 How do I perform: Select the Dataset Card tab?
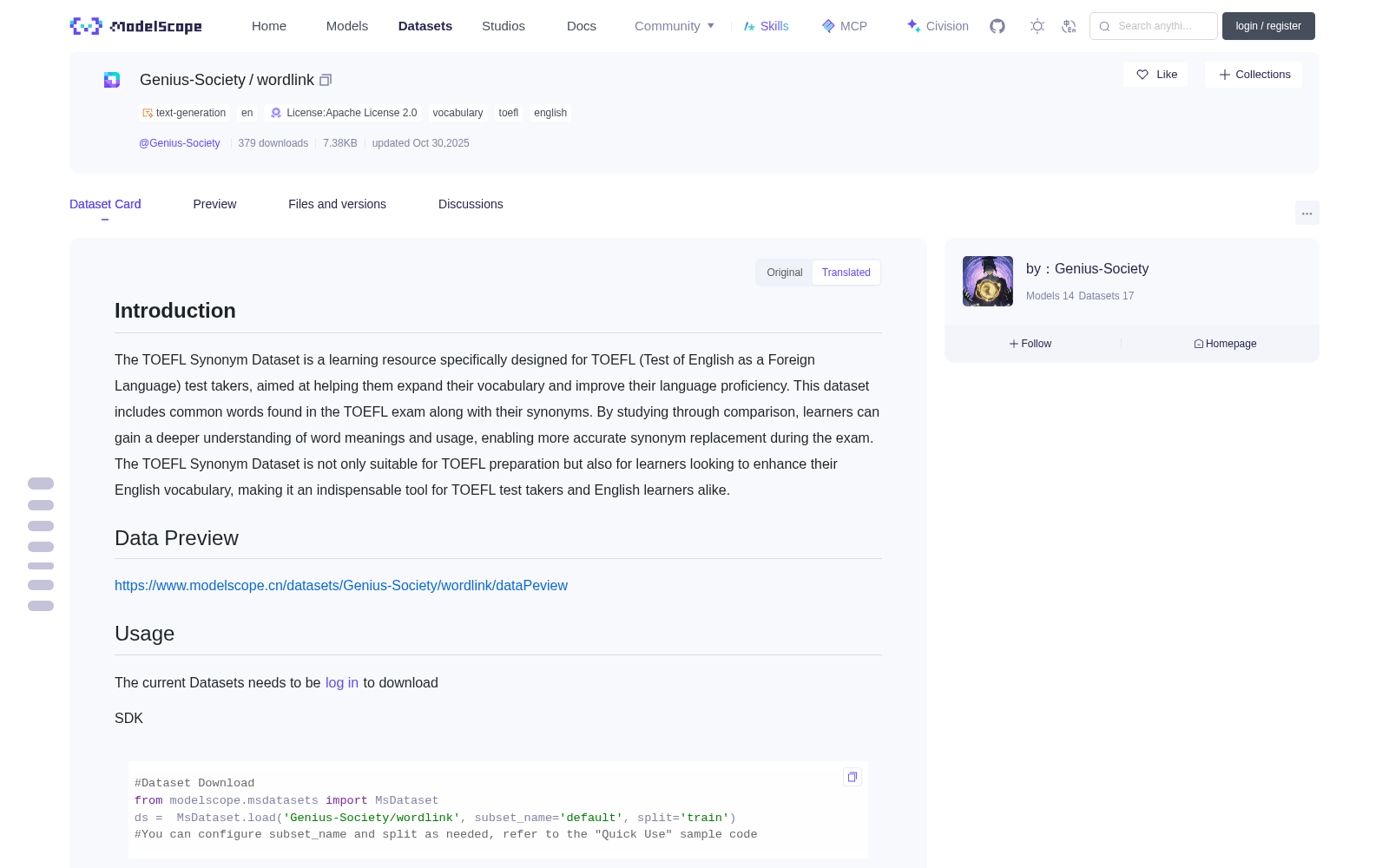pos(105,204)
